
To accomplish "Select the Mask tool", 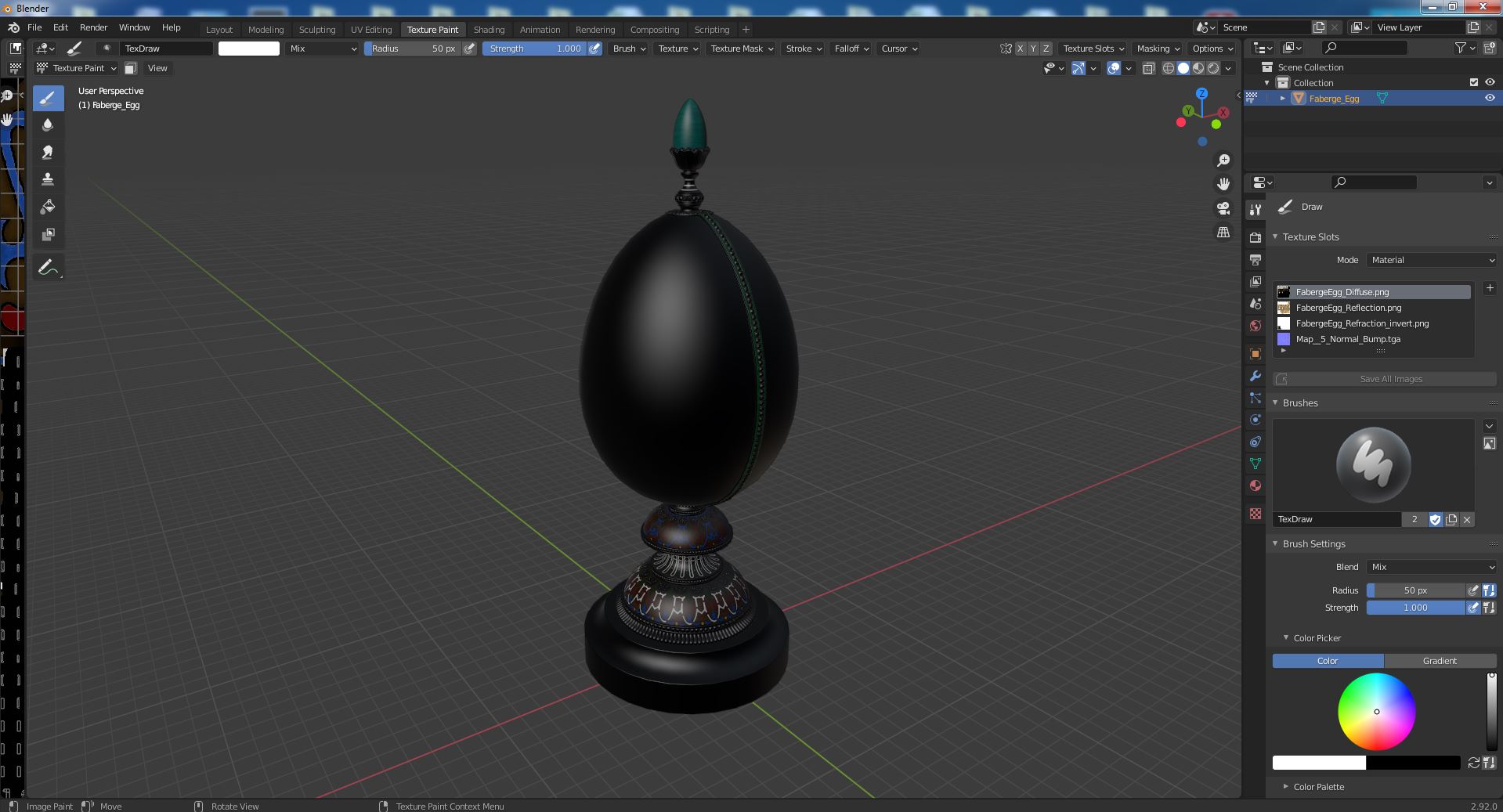I will 48,234.
